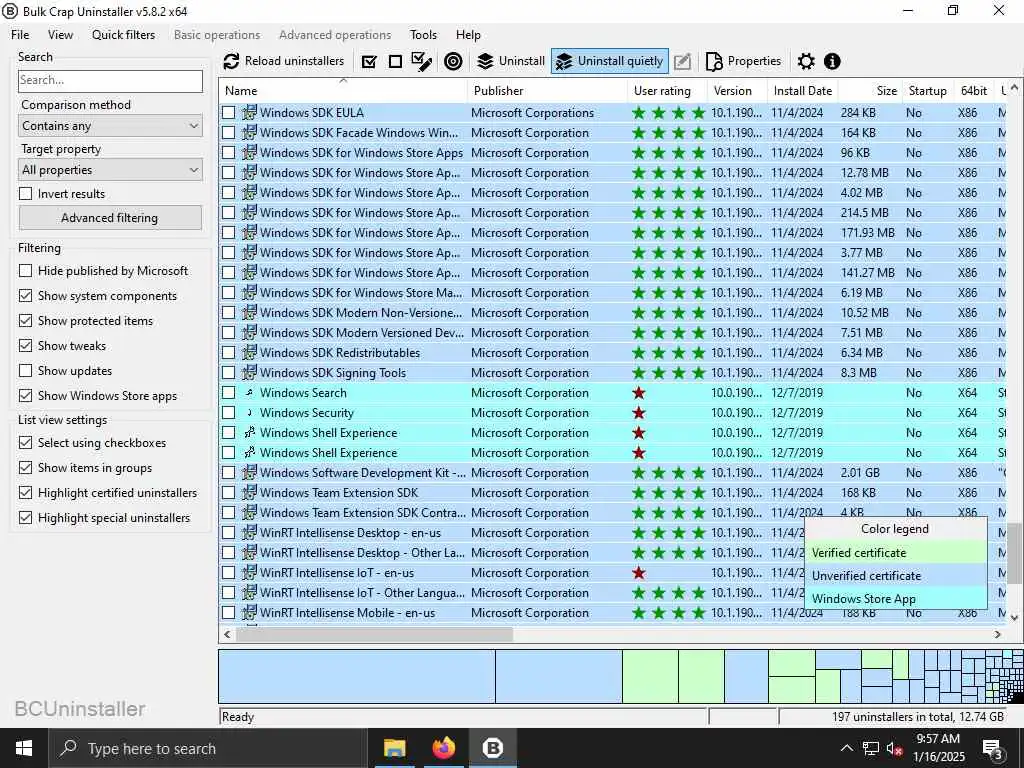Sort by Publisher column header

(x=547, y=91)
